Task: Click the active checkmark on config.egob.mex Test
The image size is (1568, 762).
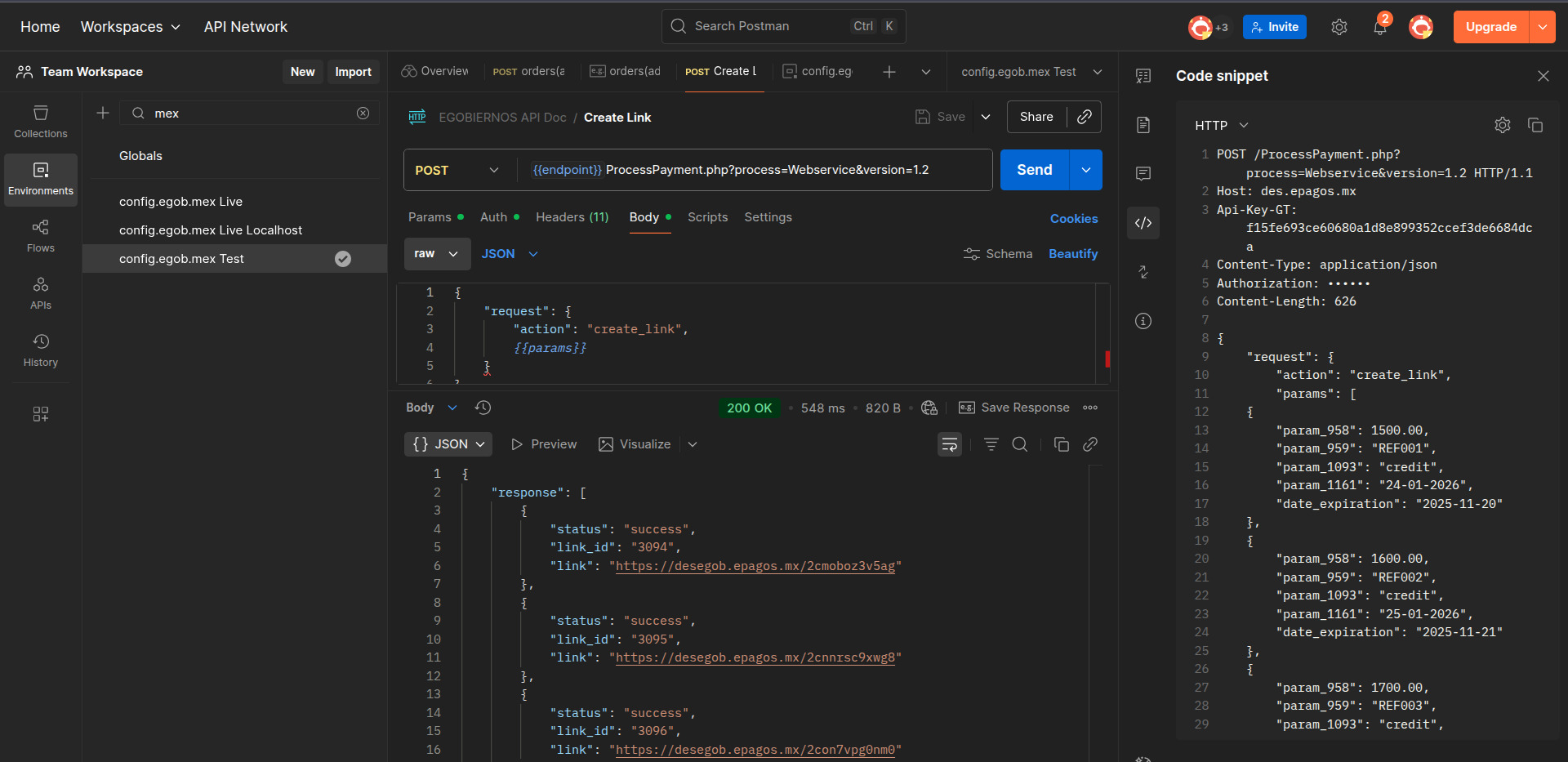Action: coord(343,259)
